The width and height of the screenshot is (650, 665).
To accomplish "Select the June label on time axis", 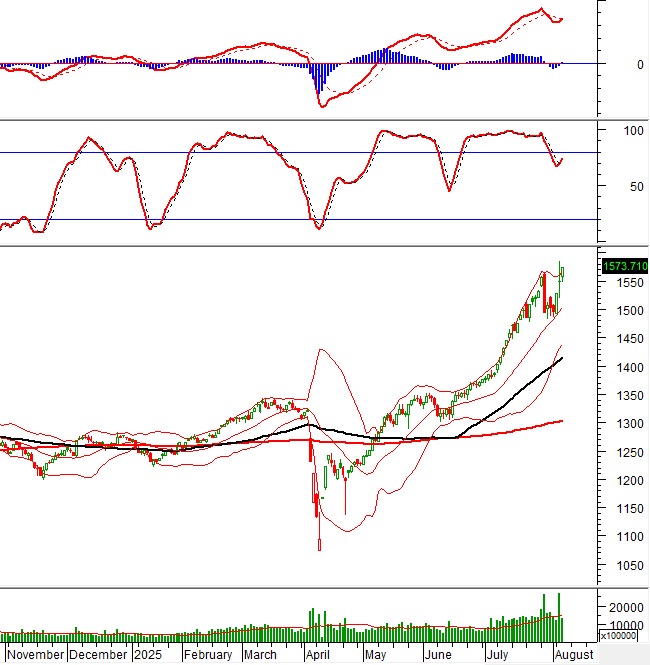I will click(438, 654).
